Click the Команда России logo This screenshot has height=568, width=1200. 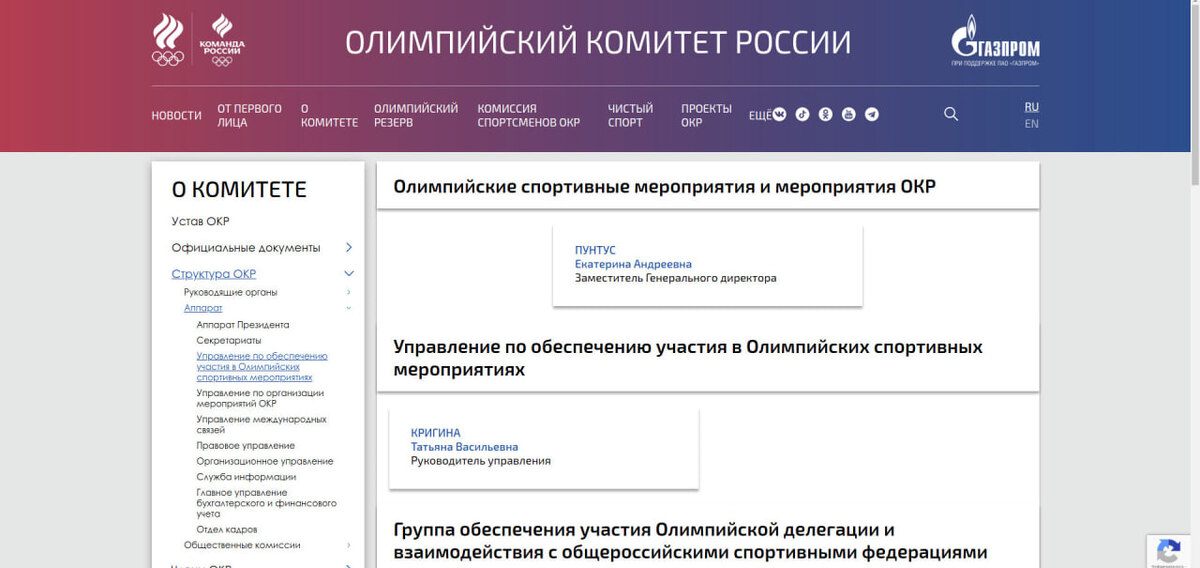[221, 39]
